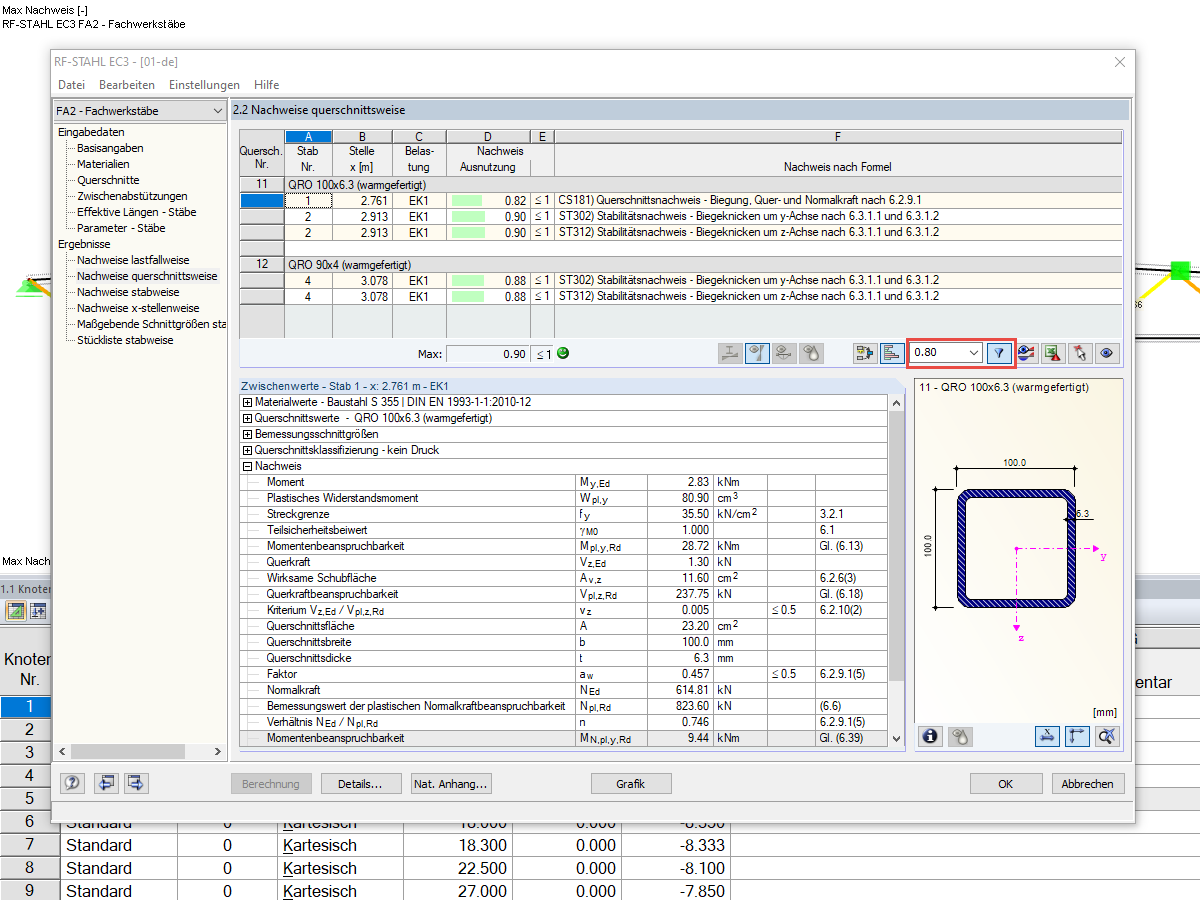Click the Abbrechen button
Viewport: 1200px width, 900px height.
(1087, 784)
